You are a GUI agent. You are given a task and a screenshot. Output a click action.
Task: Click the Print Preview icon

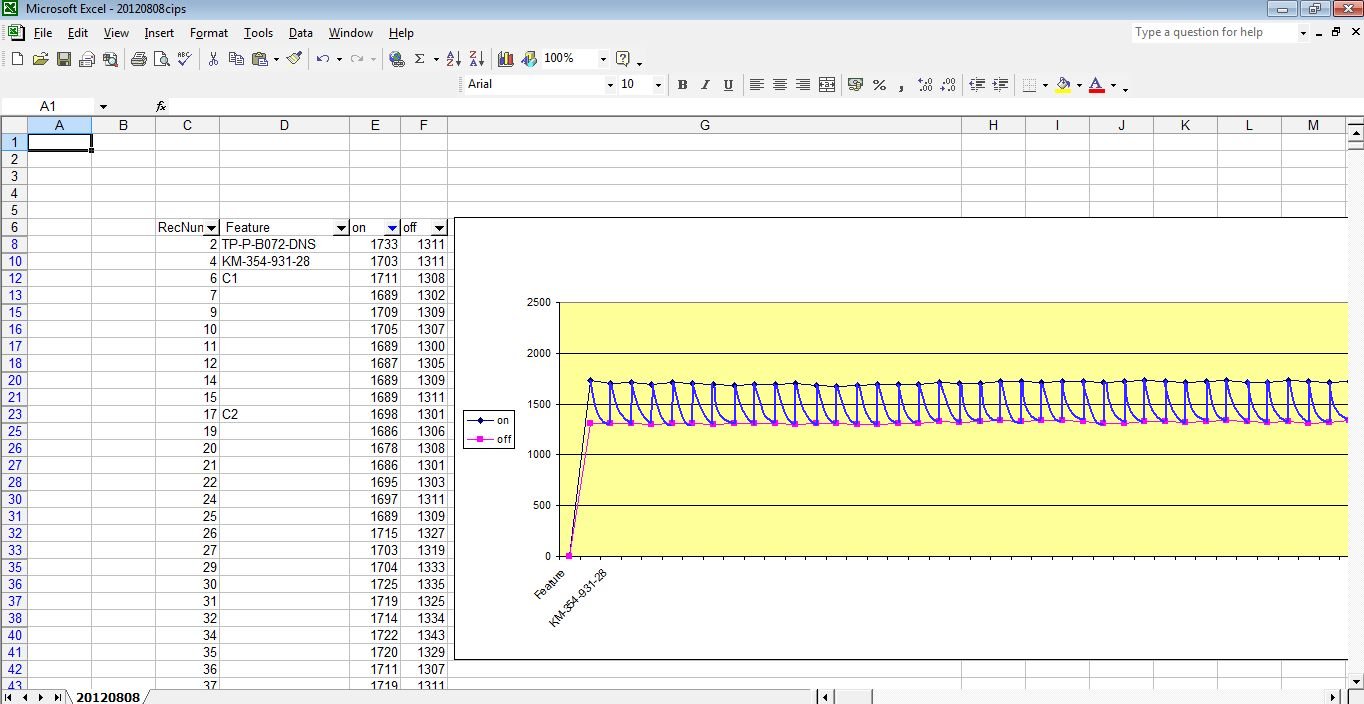(162, 59)
